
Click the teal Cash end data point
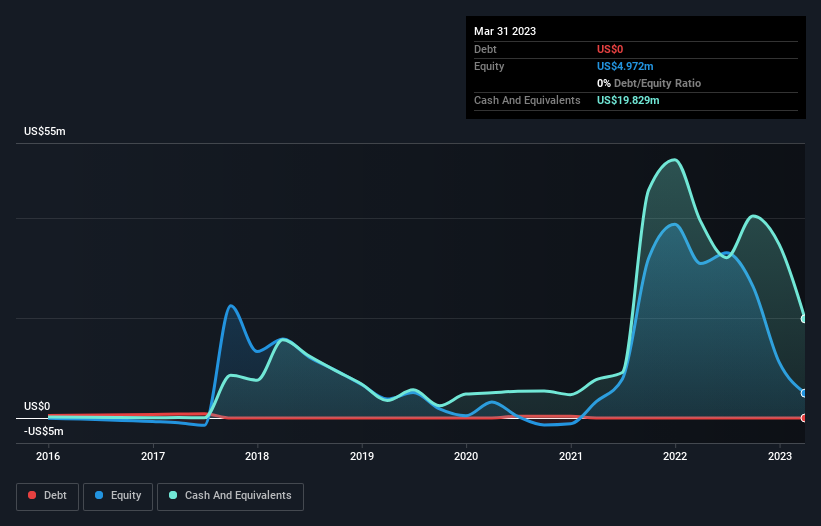tap(804, 319)
